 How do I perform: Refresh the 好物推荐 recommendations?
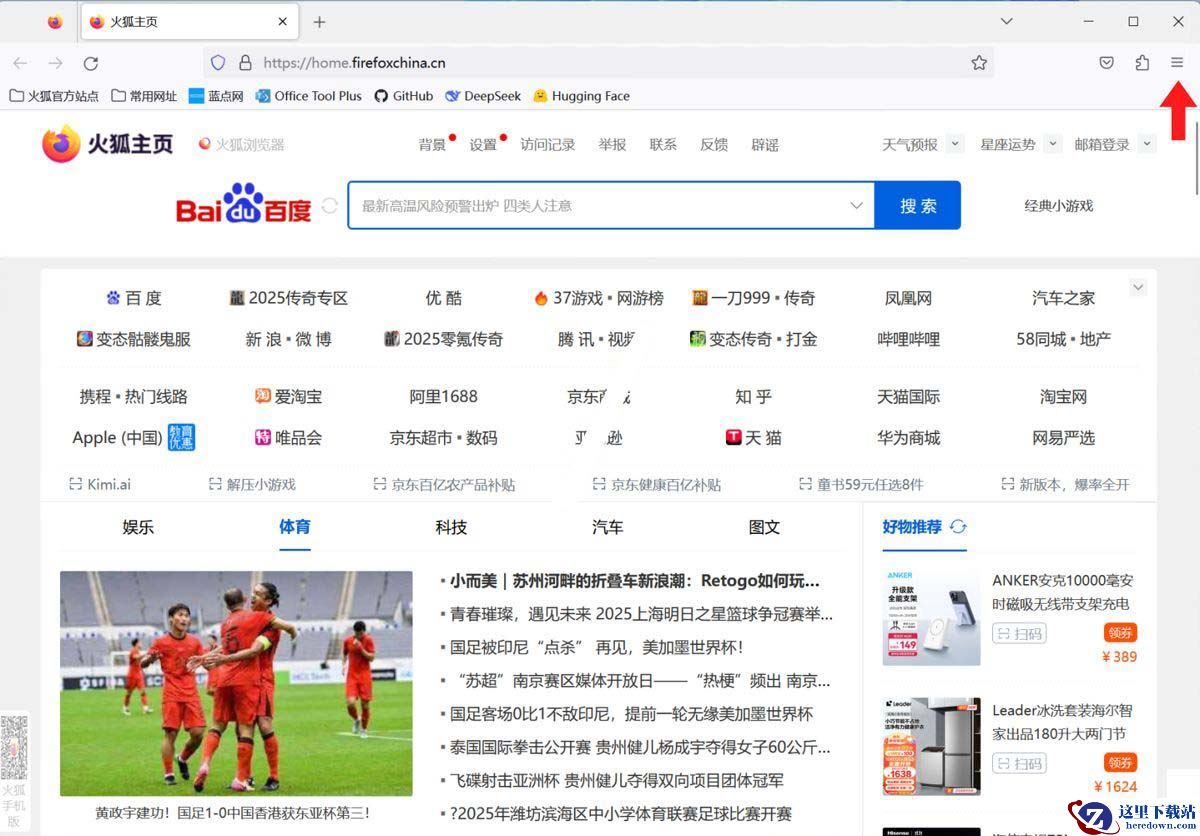coord(958,527)
